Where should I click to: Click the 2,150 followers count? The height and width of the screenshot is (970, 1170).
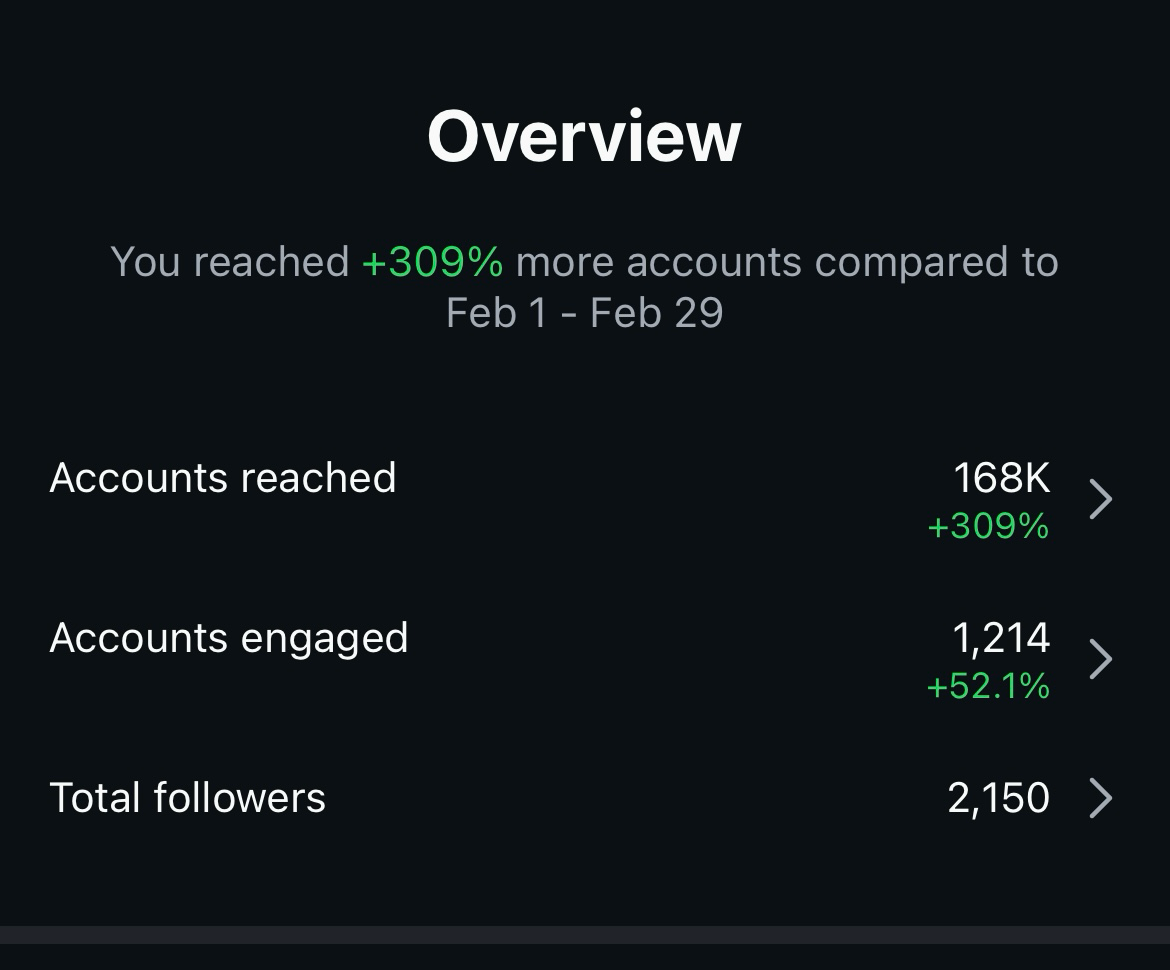pos(998,798)
